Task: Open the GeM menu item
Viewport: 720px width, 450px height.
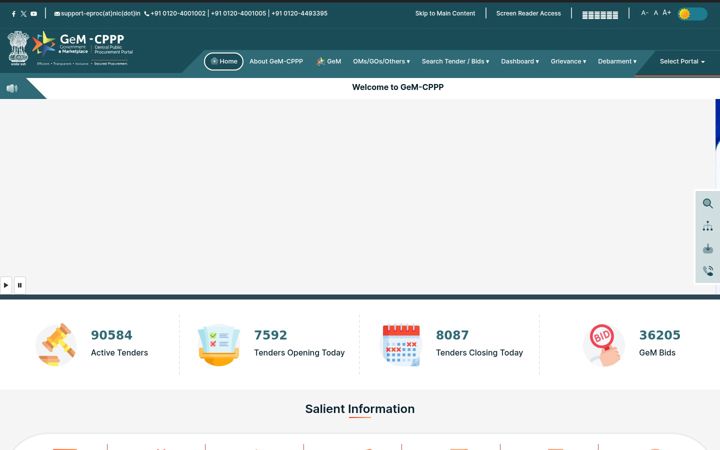Action: (x=328, y=62)
